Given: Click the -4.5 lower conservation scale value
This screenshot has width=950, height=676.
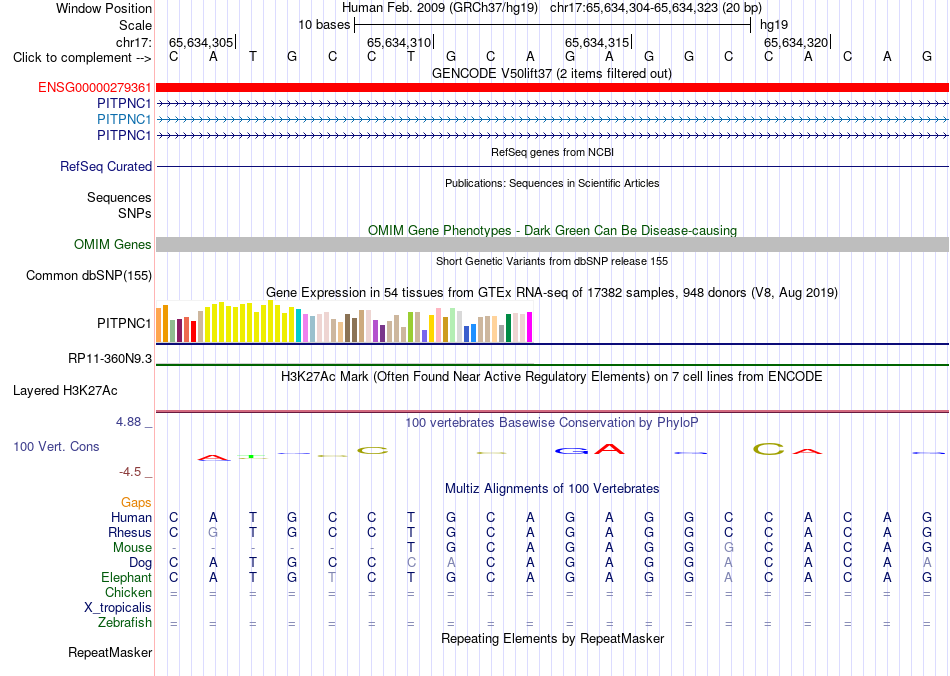Looking at the screenshot, I should (x=130, y=472).
